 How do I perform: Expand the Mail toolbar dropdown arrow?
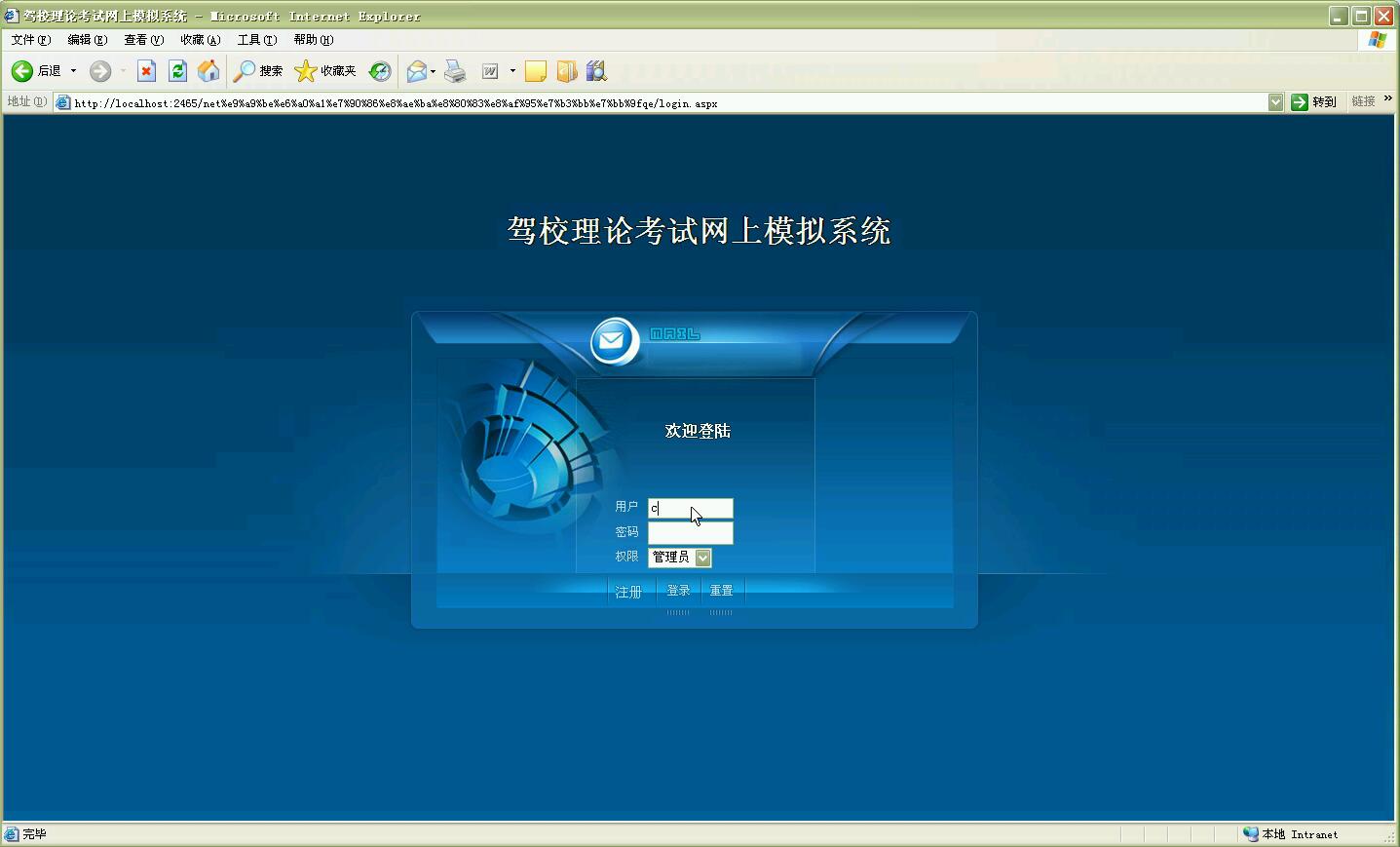pyautogui.click(x=433, y=71)
